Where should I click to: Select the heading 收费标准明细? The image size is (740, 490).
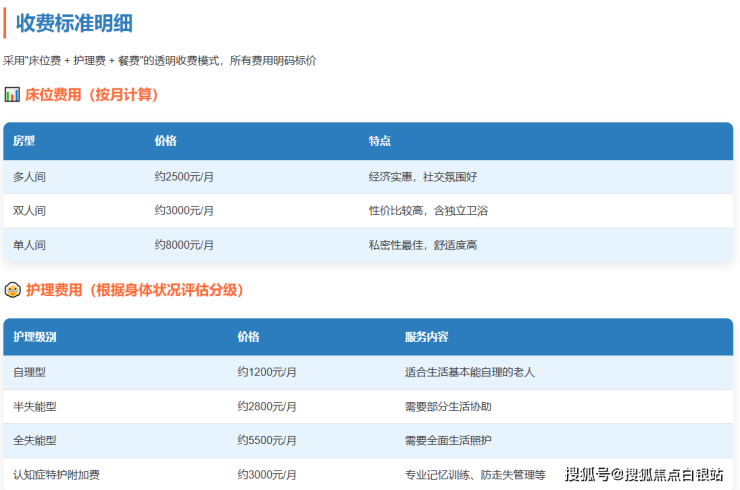(74, 23)
